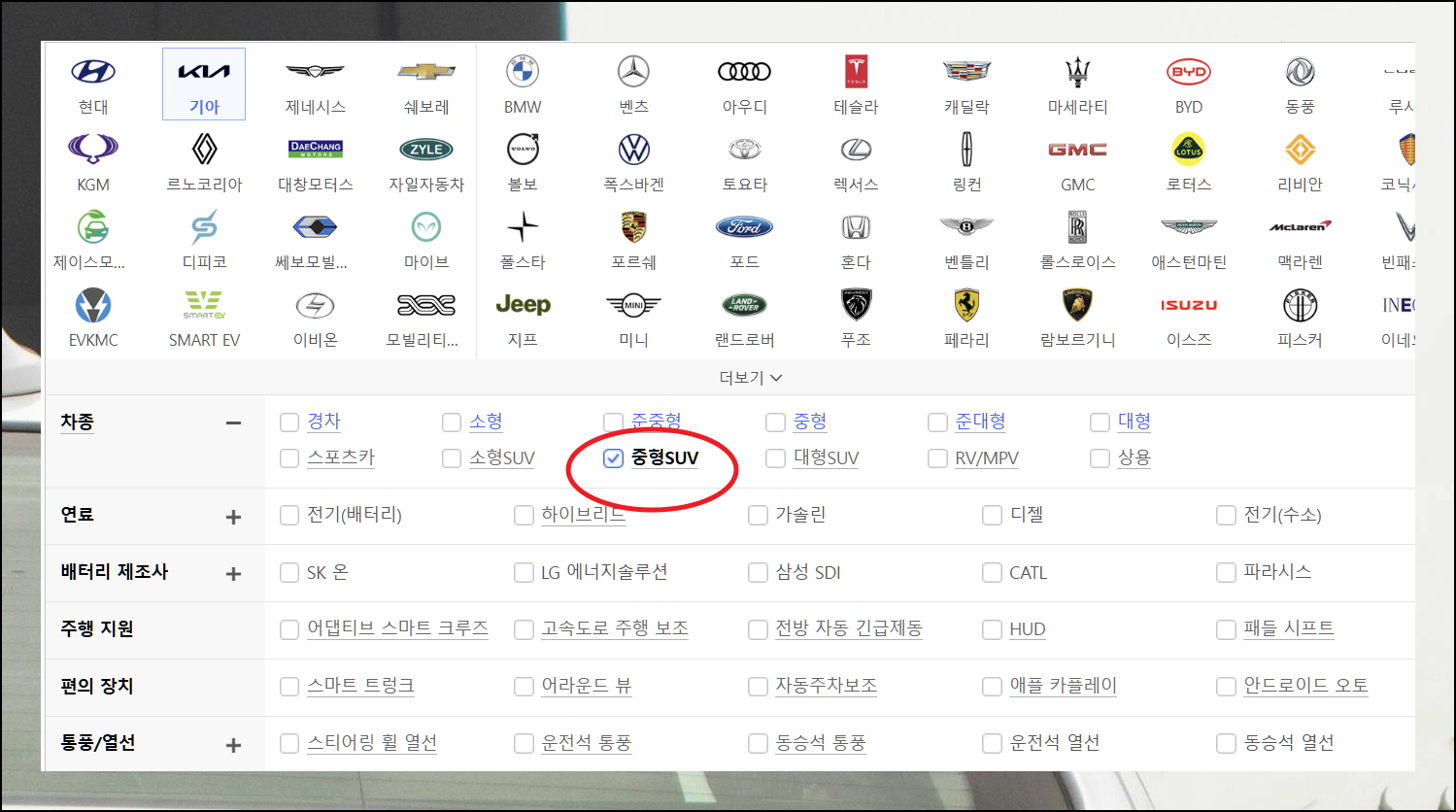Image resolution: width=1456 pixels, height=812 pixels.
Task: Enable the 운전석 통풍 checkbox
Action: [524, 744]
